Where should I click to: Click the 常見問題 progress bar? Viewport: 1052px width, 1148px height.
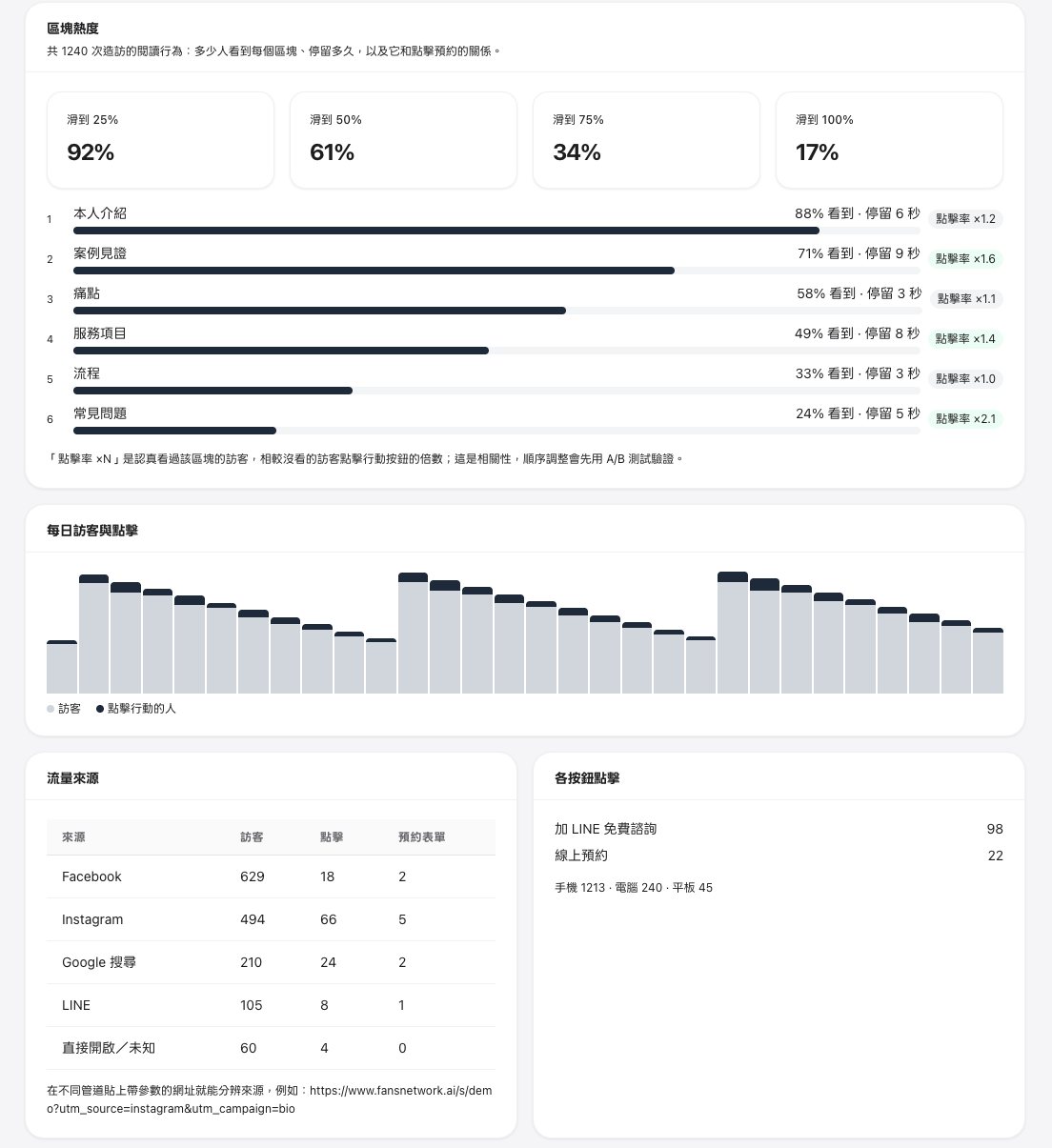point(496,431)
